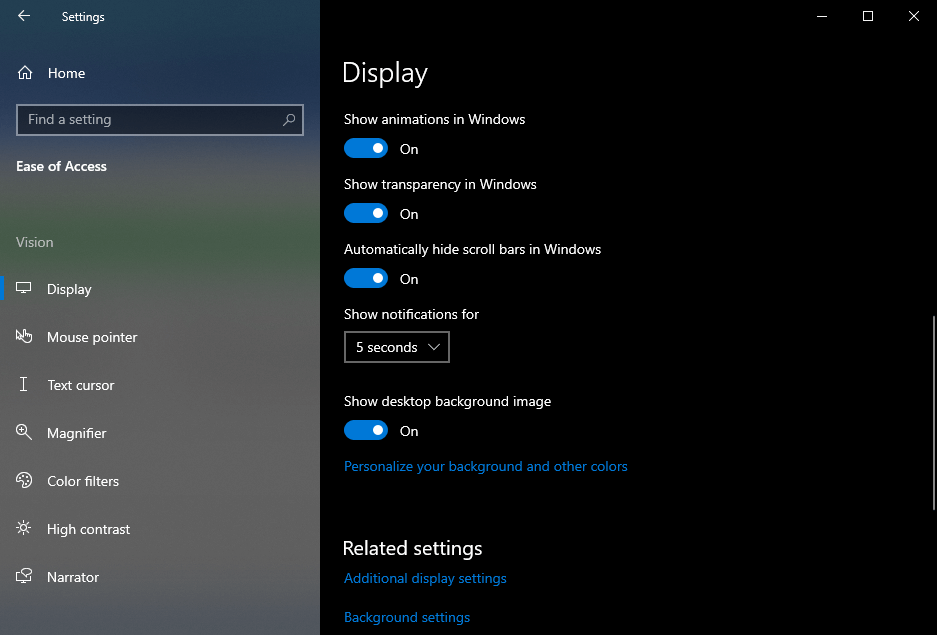Image resolution: width=937 pixels, height=635 pixels.
Task: Click the Mouse pointer icon in sidebar
Action: click(x=24, y=336)
